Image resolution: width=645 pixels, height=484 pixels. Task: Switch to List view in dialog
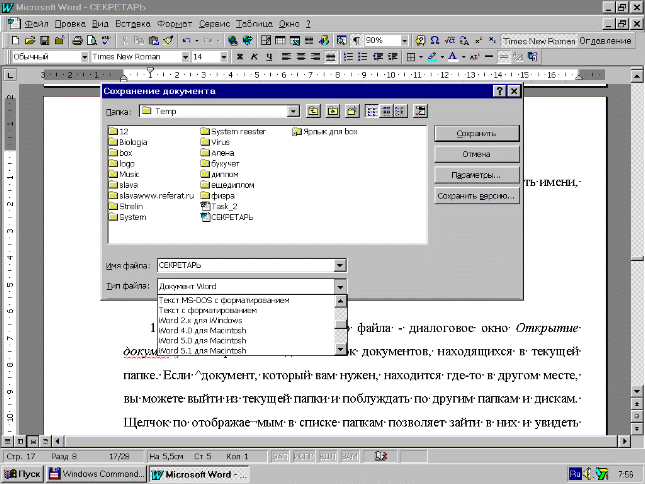(x=371, y=111)
